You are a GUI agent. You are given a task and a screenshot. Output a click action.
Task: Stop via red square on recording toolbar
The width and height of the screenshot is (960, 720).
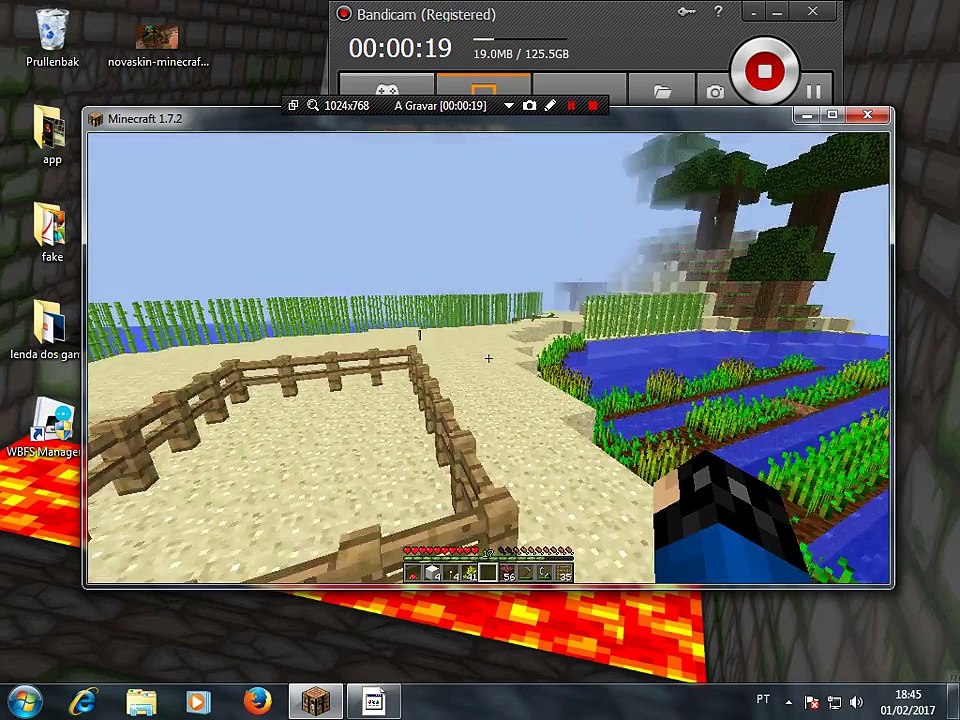click(593, 106)
